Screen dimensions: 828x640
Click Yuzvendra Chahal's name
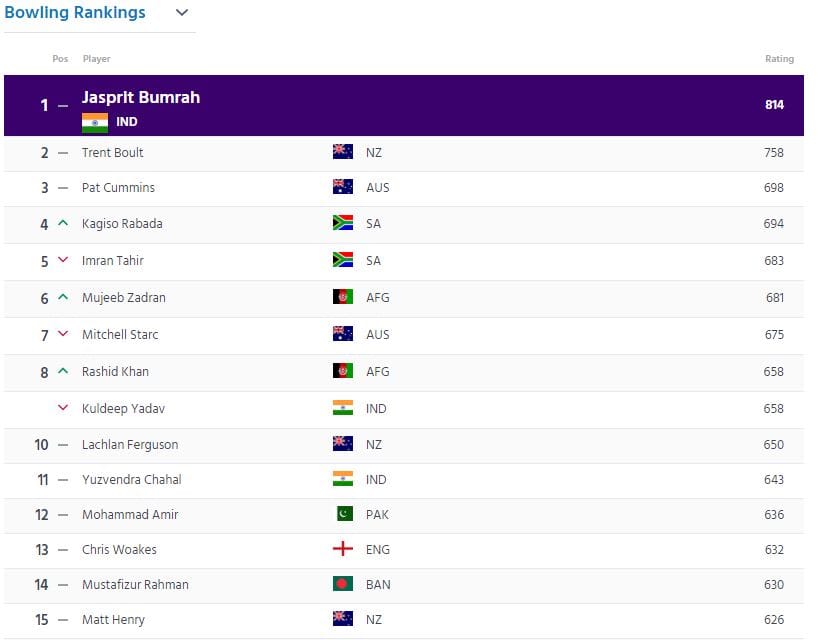[132, 479]
